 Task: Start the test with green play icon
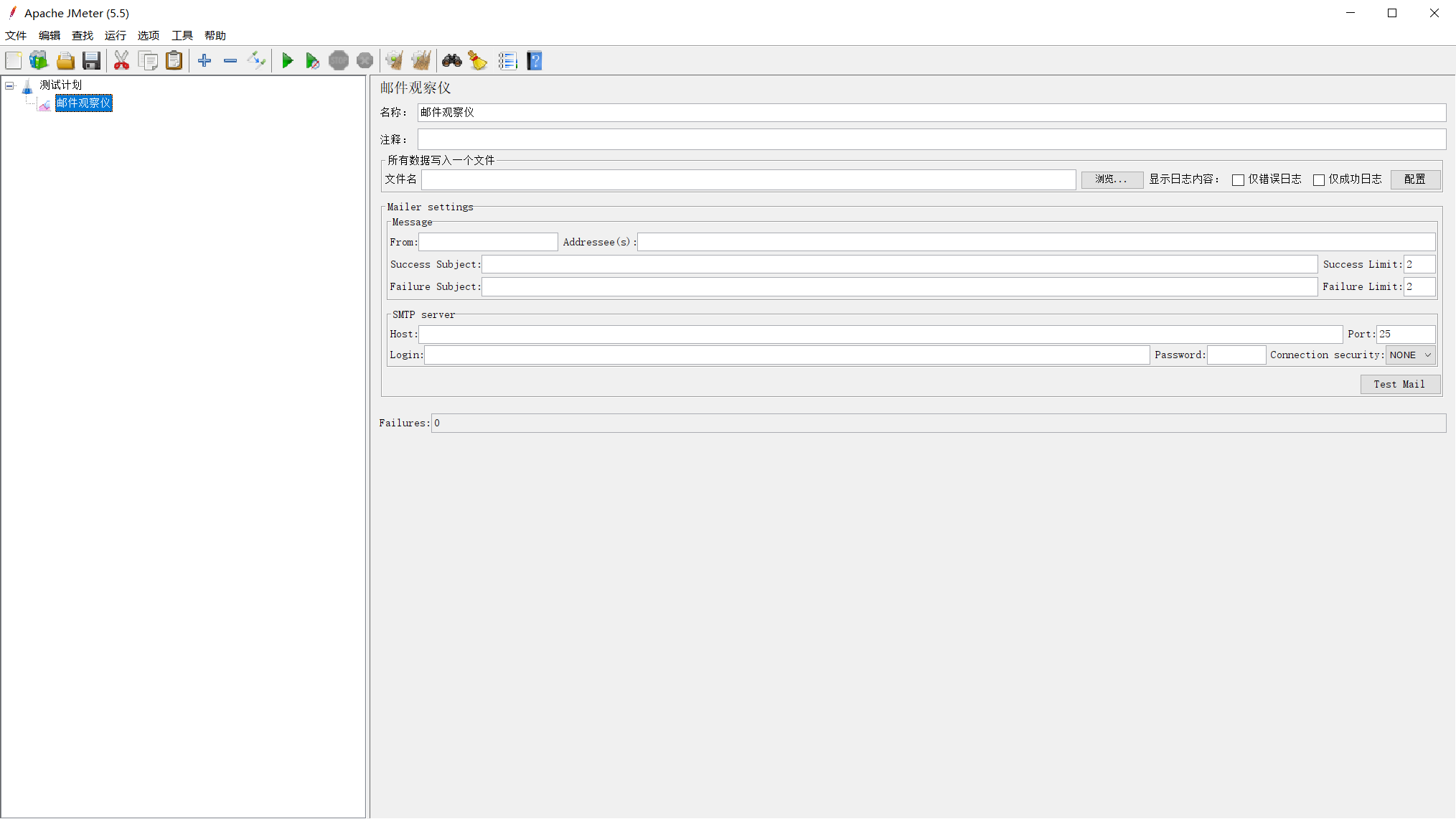pos(287,61)
